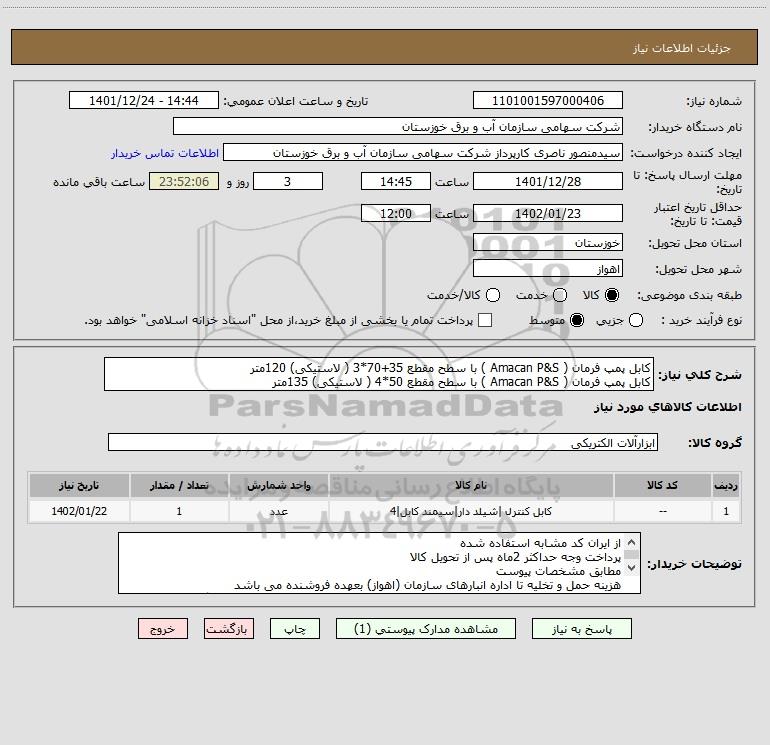
Task: Click the بازگشت back button
Action: point(229,629)
